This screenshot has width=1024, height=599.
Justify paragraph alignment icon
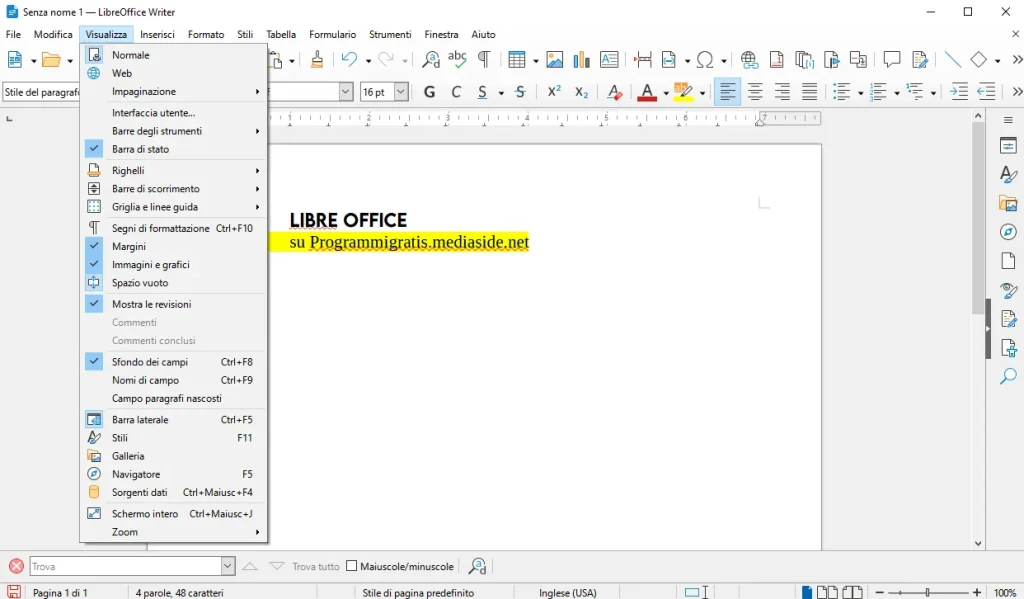[809, 92]
